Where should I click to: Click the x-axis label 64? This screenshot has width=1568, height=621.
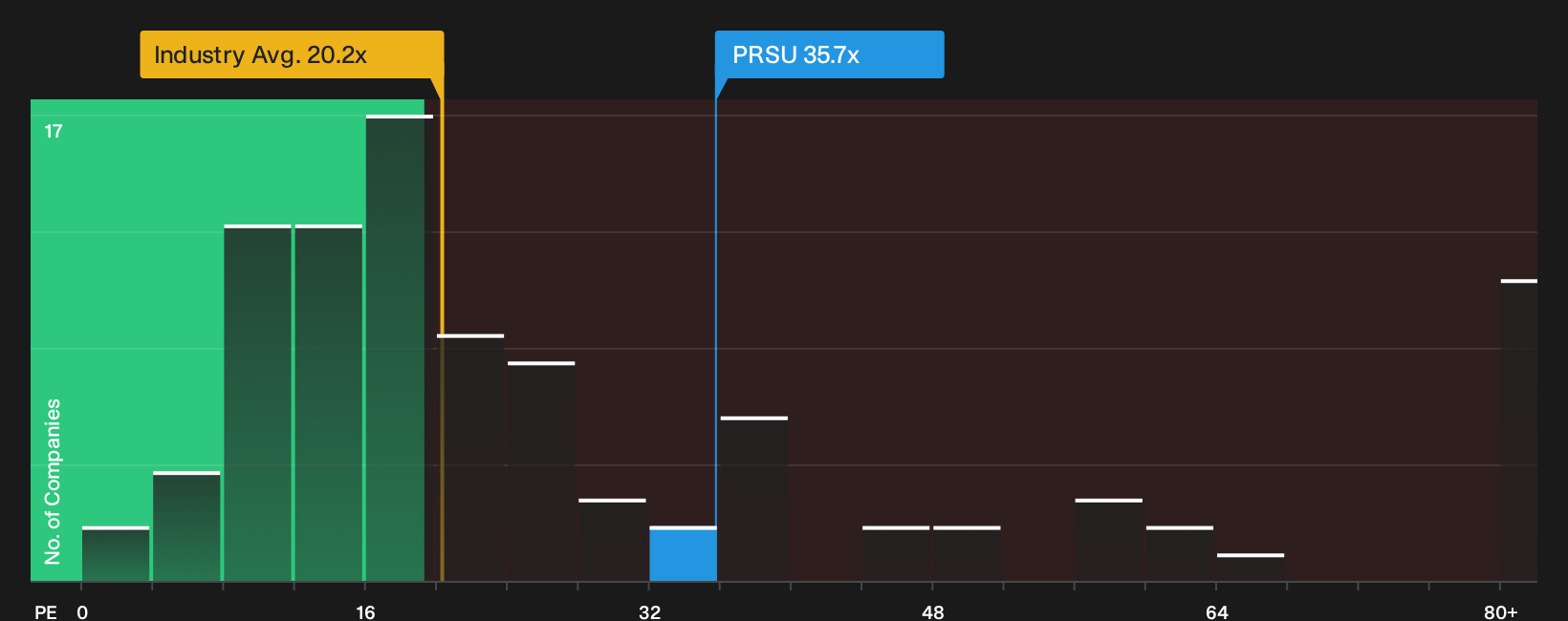pyautogui.click(x=1217, y=611)
